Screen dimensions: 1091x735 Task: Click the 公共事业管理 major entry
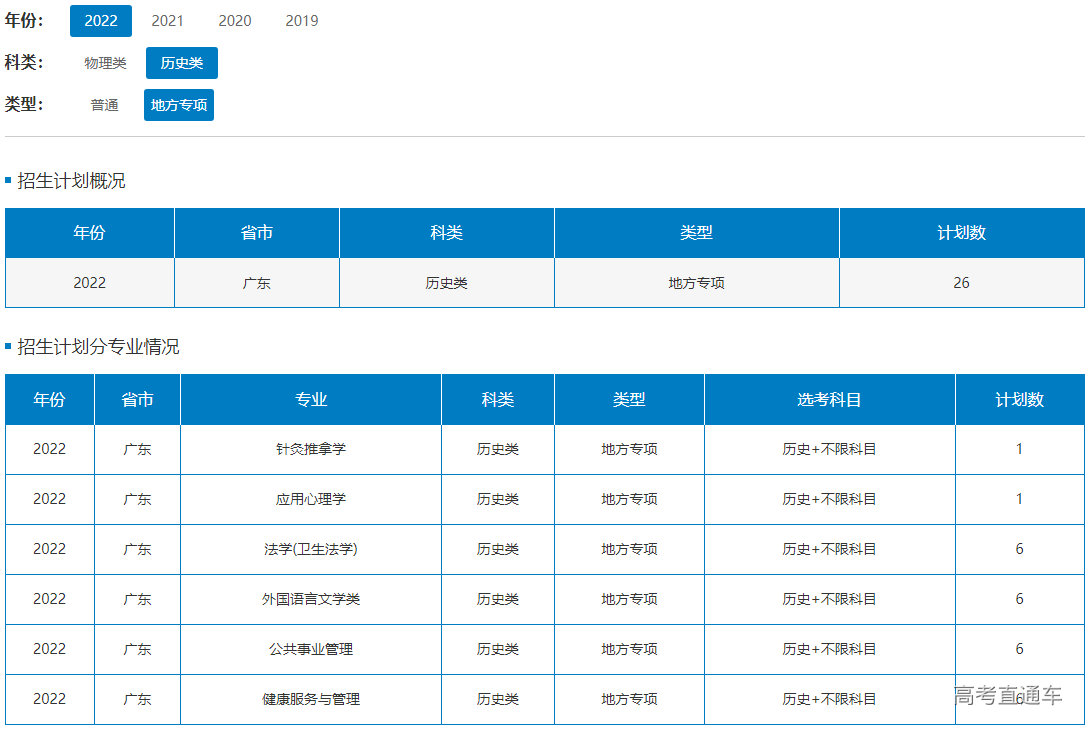(x=311, y=649)
